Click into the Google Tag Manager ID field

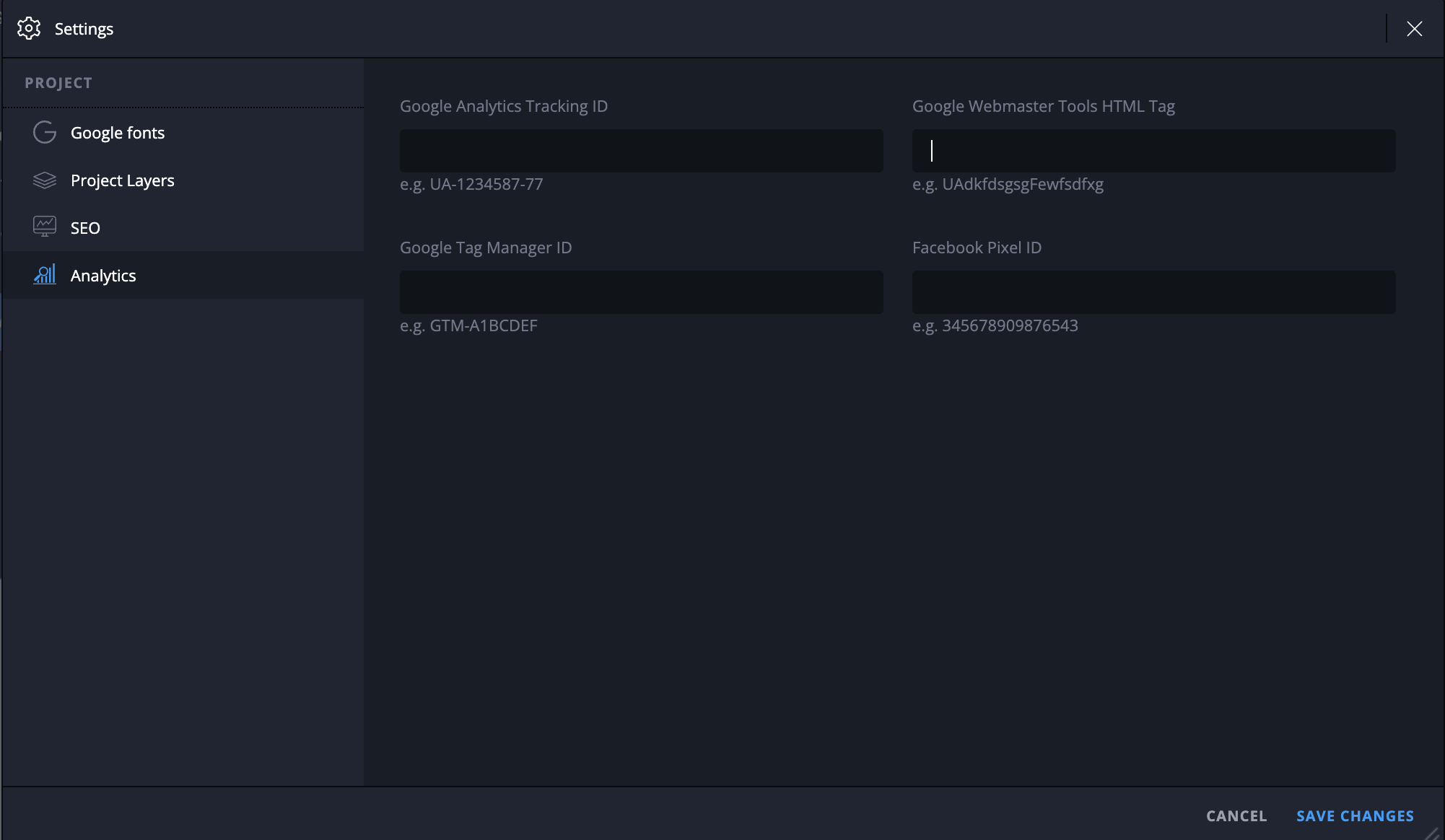pyautogui.click(x=641, y=292)
